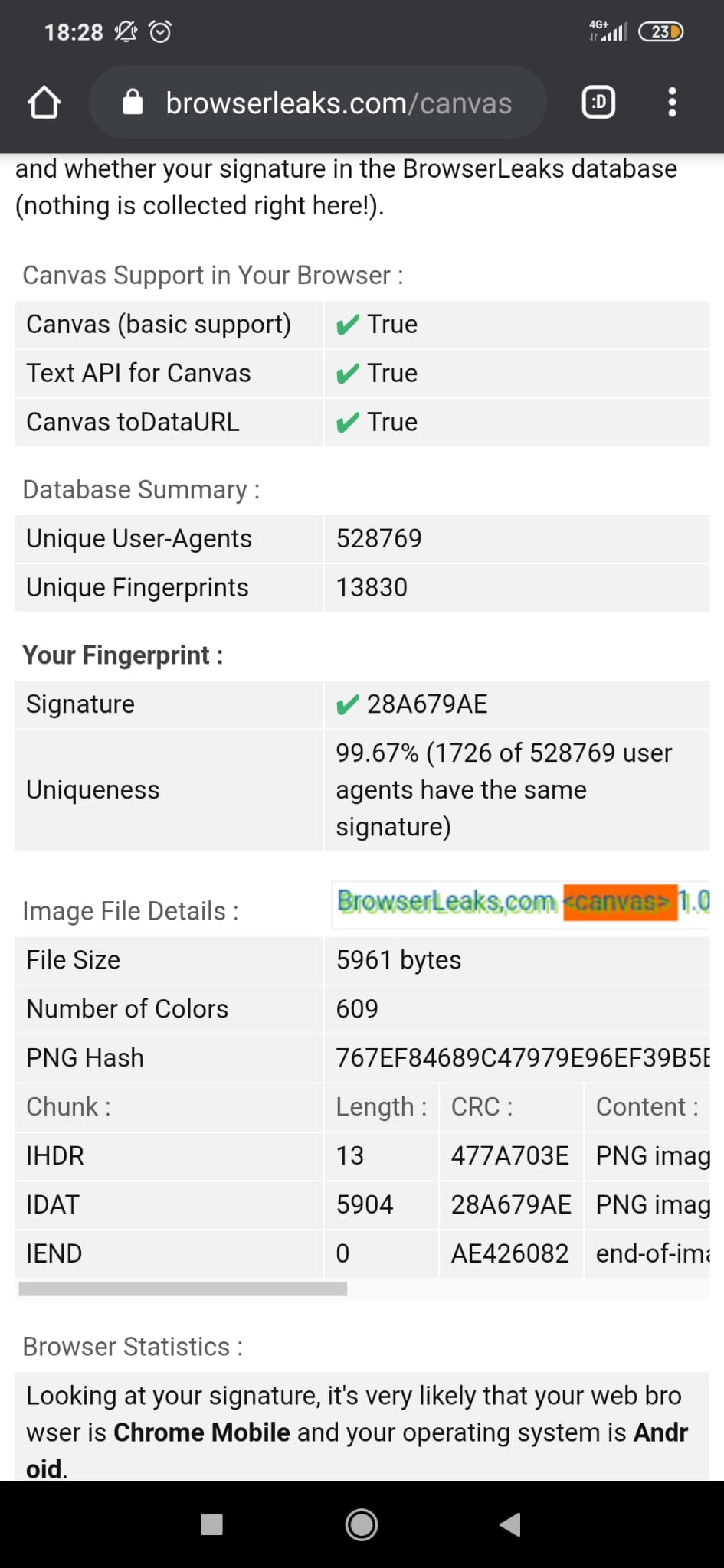Open the Chrome three-dot menu
Screen dimensions: 724x1568
click(672, 102)
